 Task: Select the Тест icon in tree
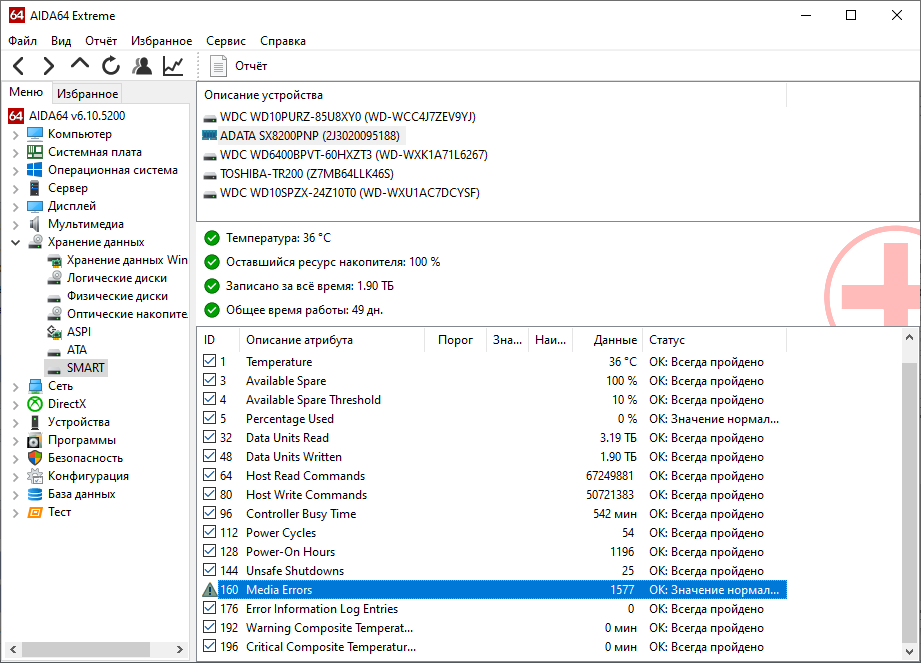[x=35, y=512]
